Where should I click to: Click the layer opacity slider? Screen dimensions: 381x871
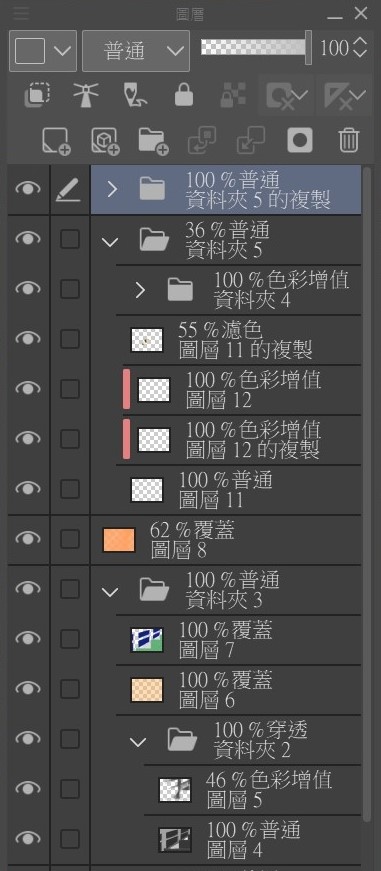tap(255, 48)
